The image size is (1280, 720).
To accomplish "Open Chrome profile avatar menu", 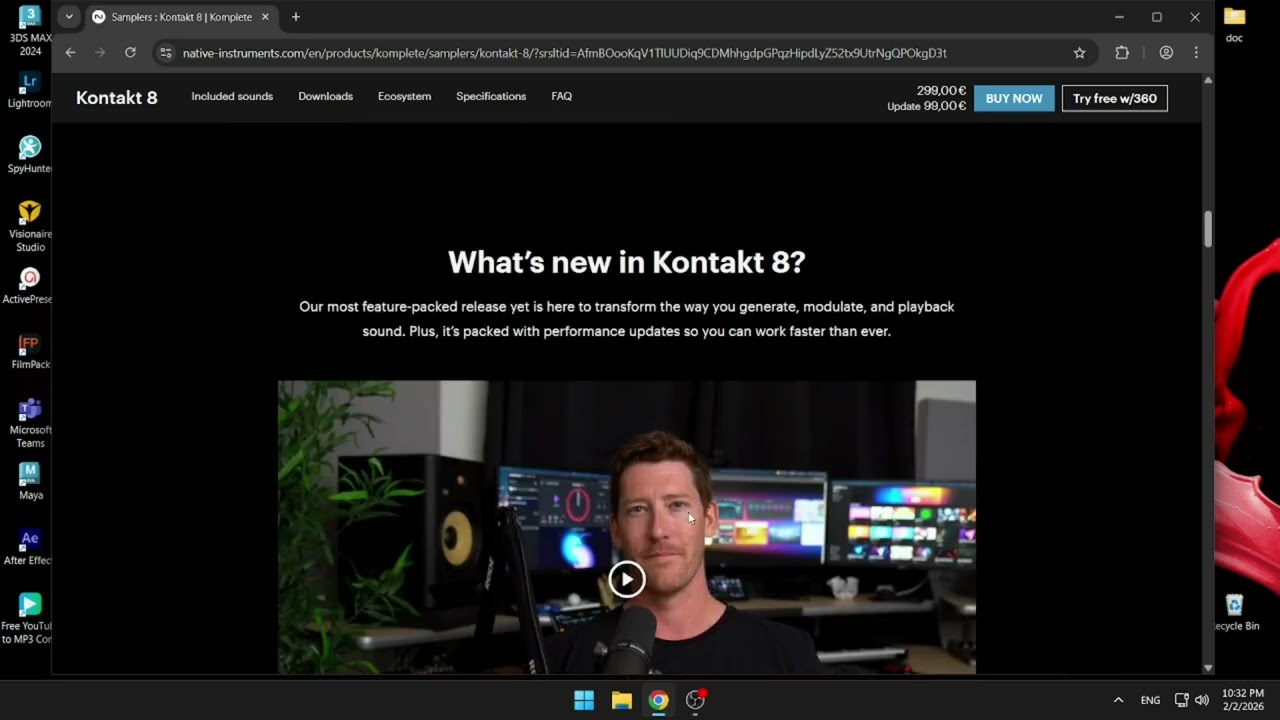I will coord(1166,53).
